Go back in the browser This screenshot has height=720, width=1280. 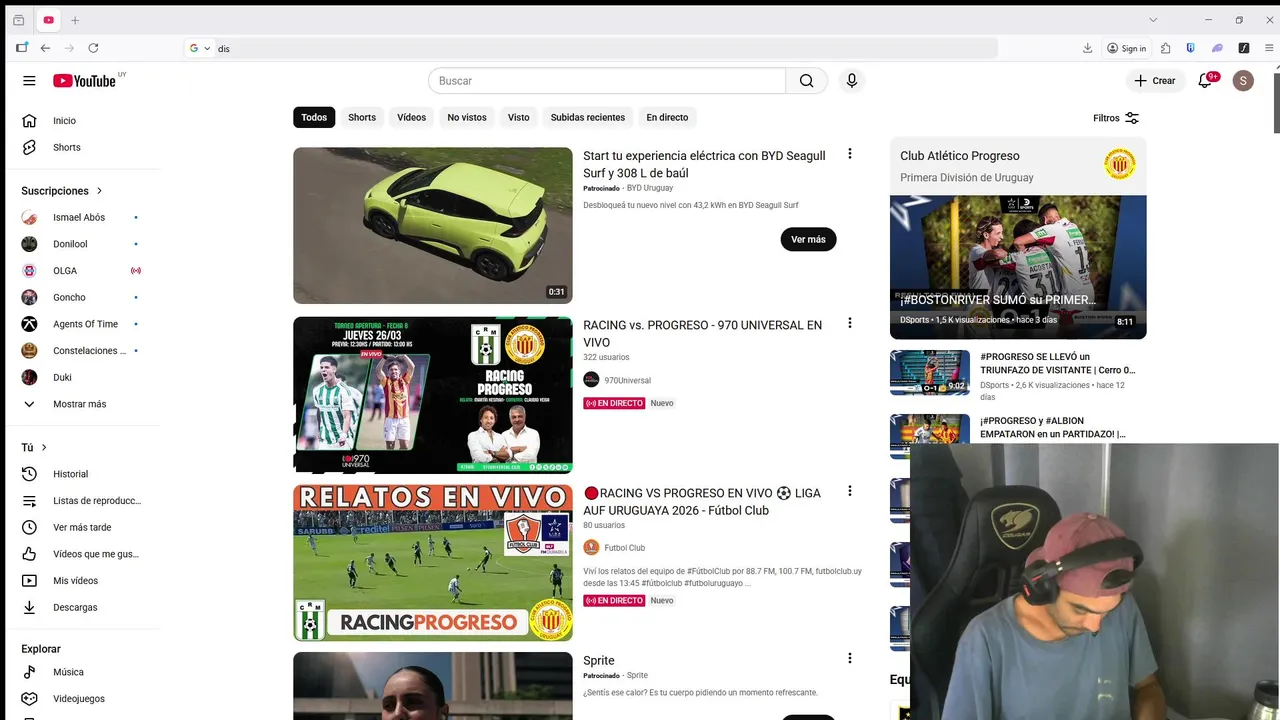click(x=45, y=48)
